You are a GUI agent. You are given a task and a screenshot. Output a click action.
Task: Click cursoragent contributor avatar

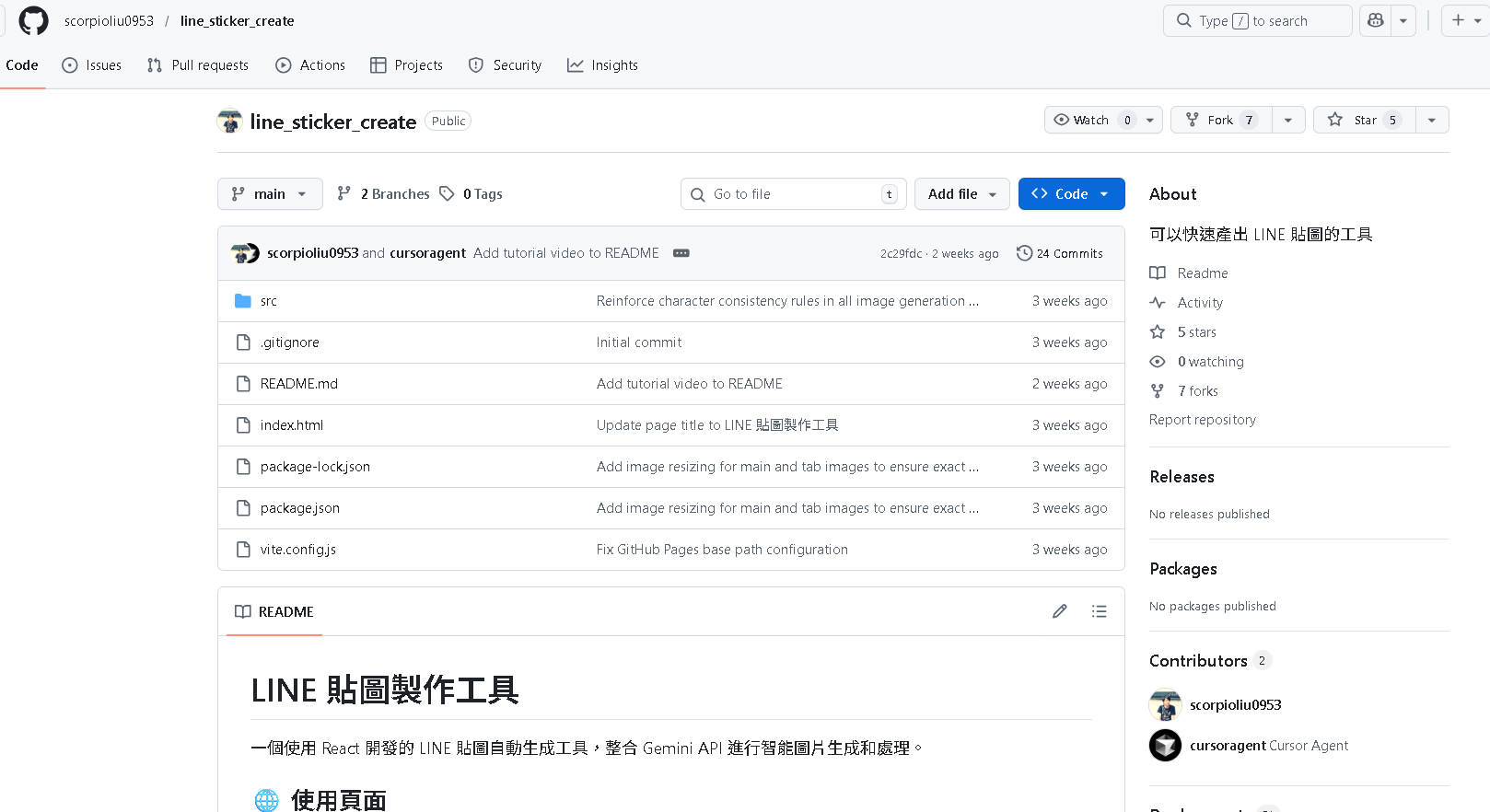point(1165,746)
